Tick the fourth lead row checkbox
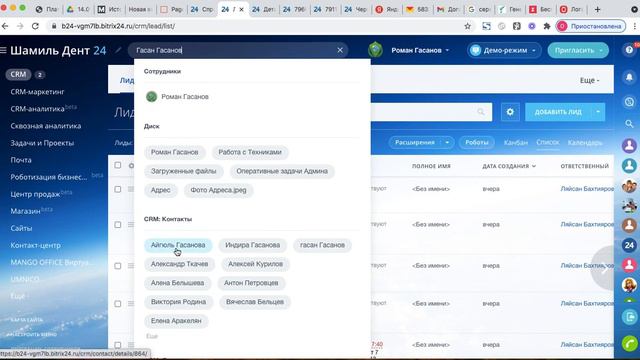Image resolution: width=640 pixels, height=360 pixels. pos(118,304)
